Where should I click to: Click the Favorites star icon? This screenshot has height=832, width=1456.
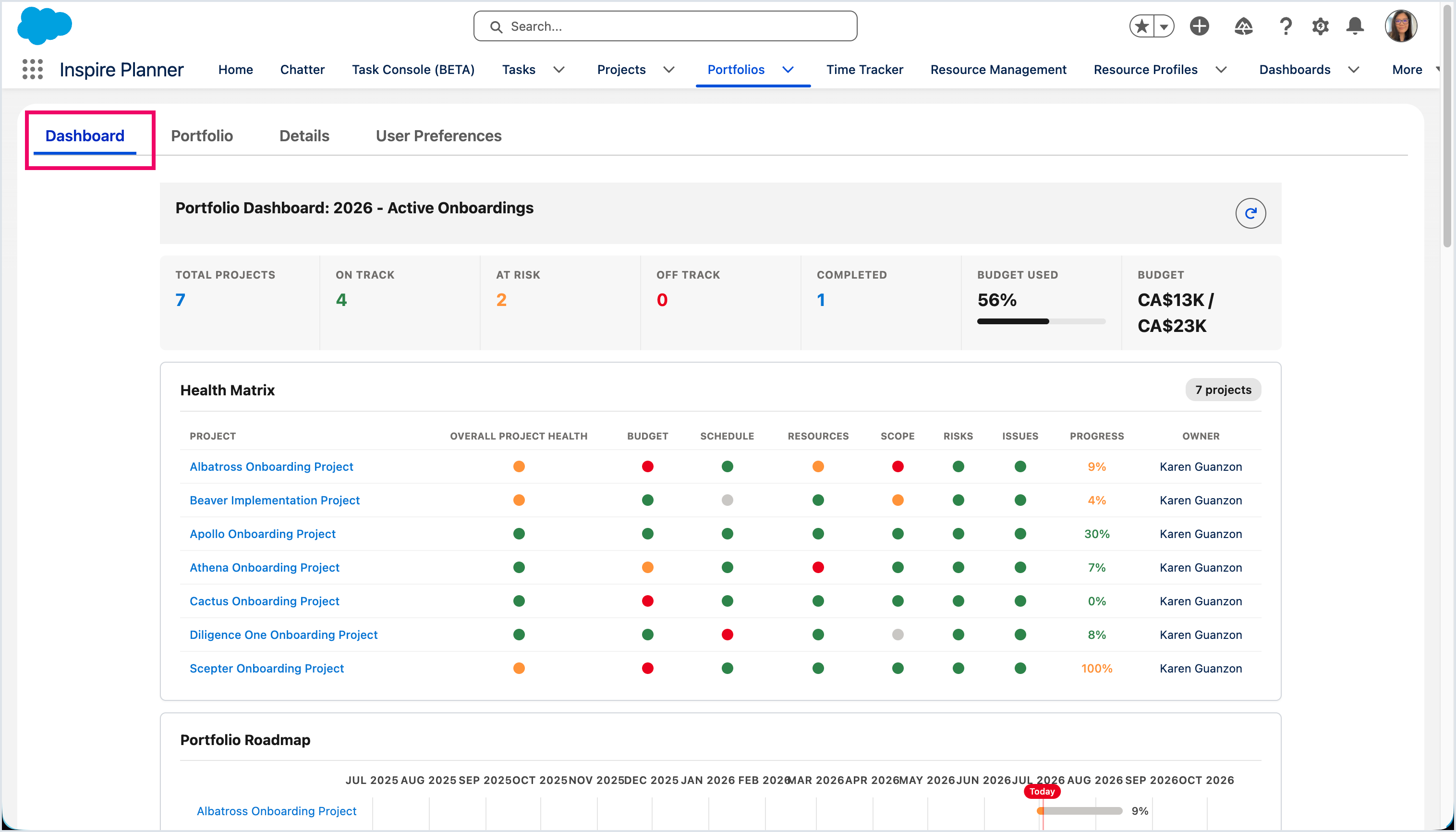(x=1141, y=26)
